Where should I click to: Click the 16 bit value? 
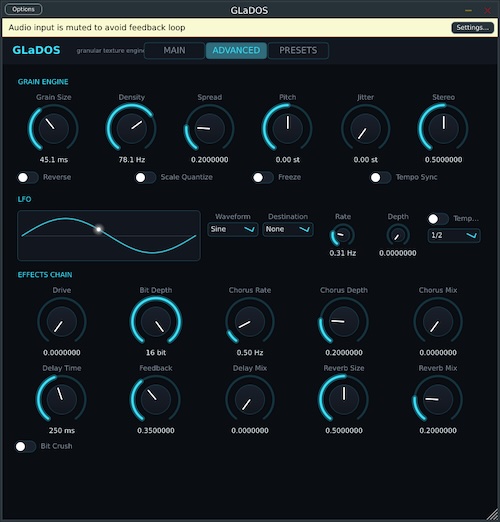point(156,352)
